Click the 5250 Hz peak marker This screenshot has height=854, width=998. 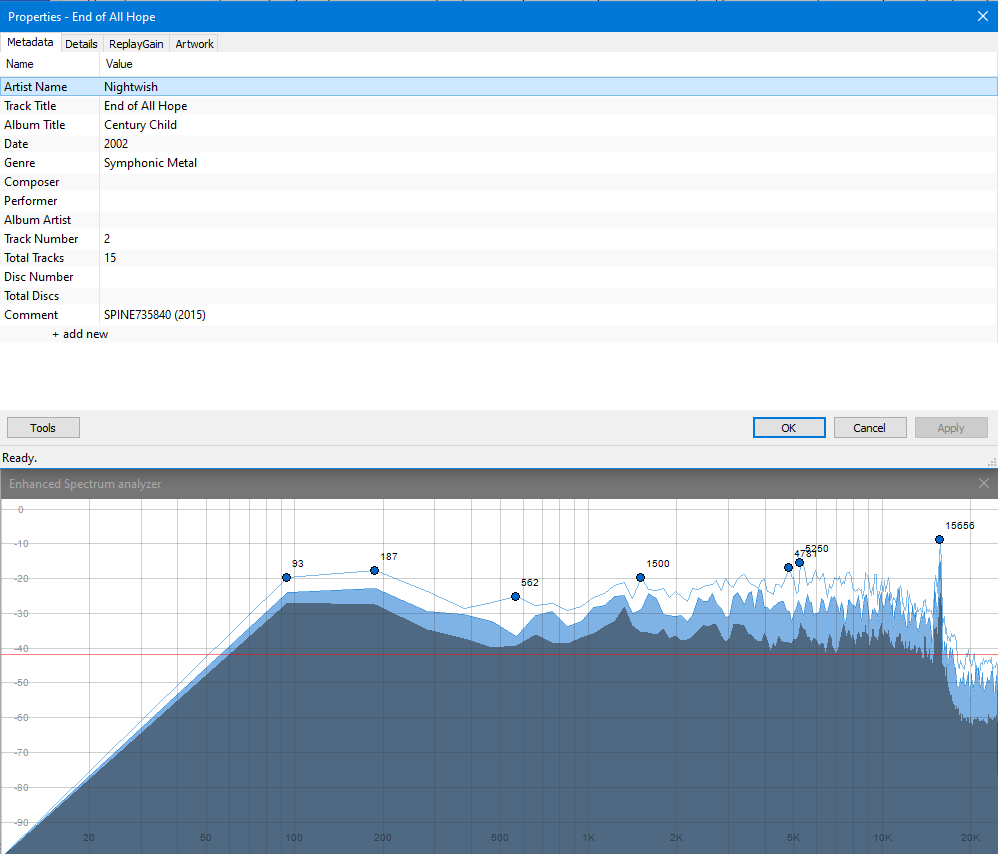coord(799,562)
